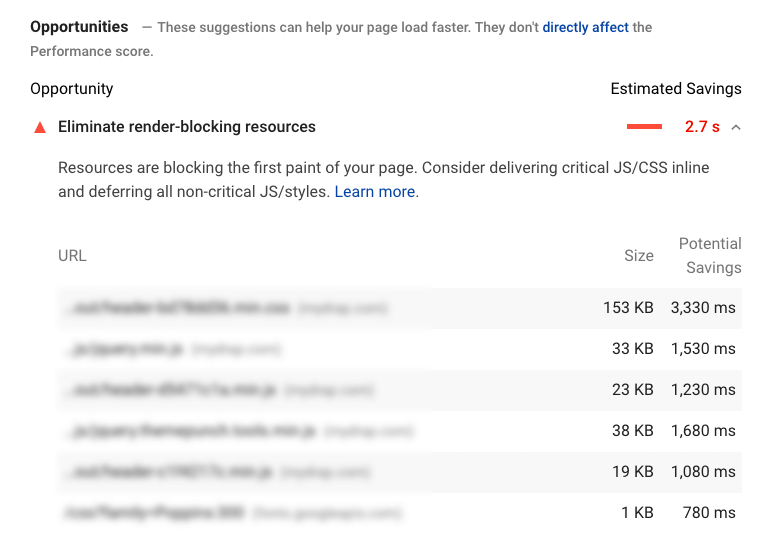The height and width of the screenshot is (544, 767).
Task: Click the 'URL' column header
Action: pyautogui.click(x=72, y=255)
